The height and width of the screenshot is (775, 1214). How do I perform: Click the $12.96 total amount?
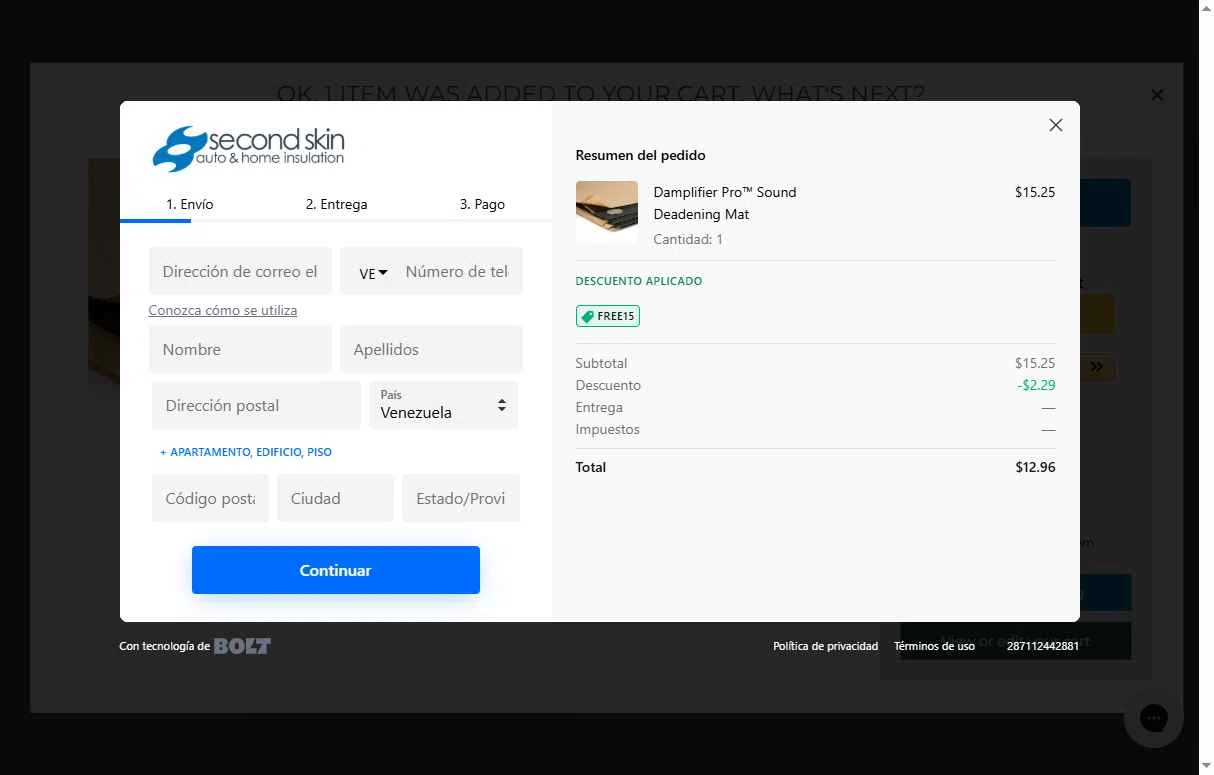1035,467
